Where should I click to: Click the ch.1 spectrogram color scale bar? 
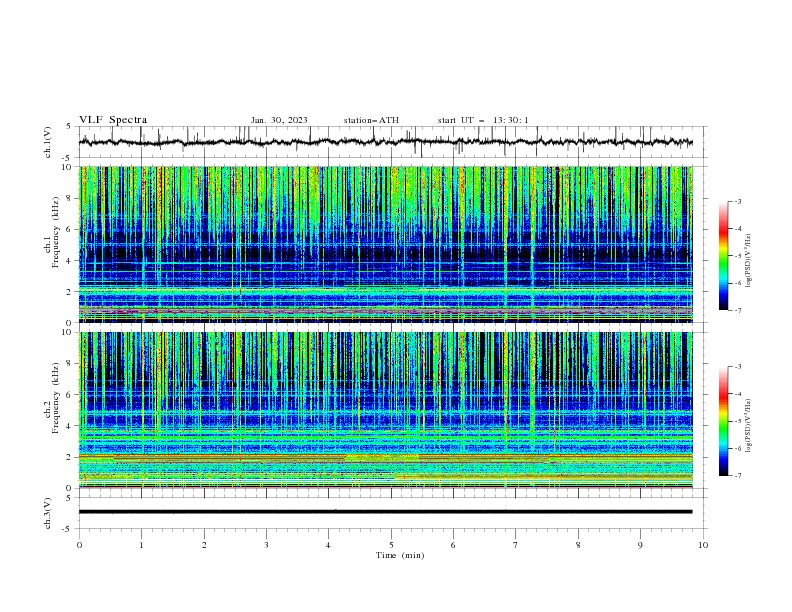[724, 256]
